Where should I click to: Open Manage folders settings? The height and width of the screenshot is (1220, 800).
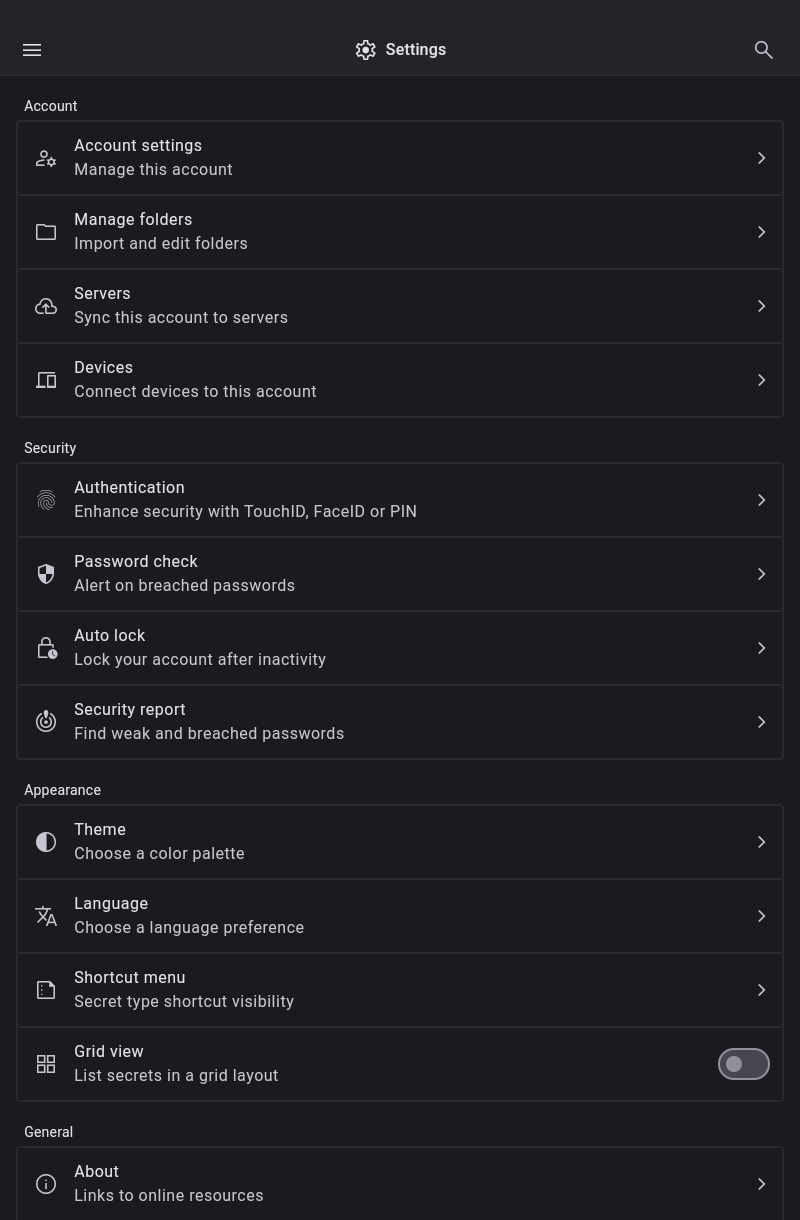tap(400, 232)
